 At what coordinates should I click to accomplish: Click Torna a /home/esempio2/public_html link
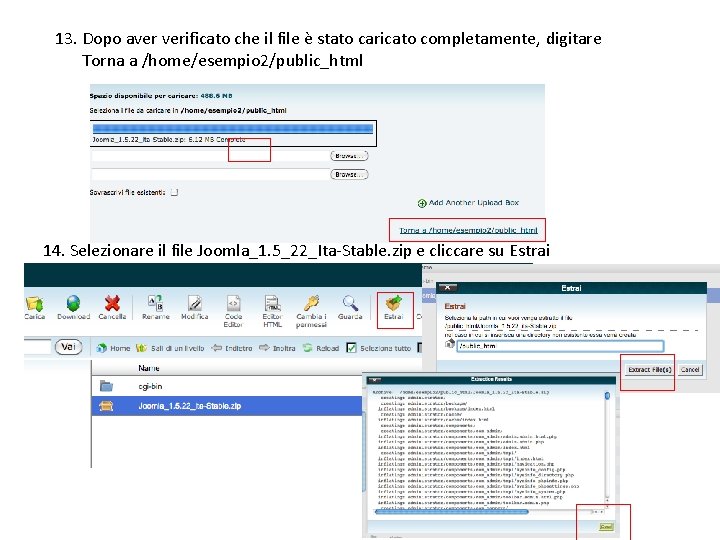[x=468, y=230]
